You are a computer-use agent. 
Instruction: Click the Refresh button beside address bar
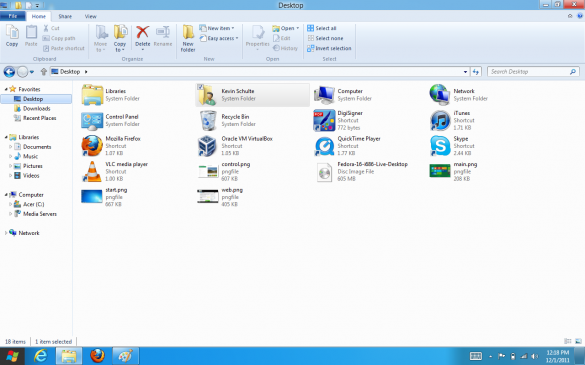pyautogui.click(x=476, y=72)
